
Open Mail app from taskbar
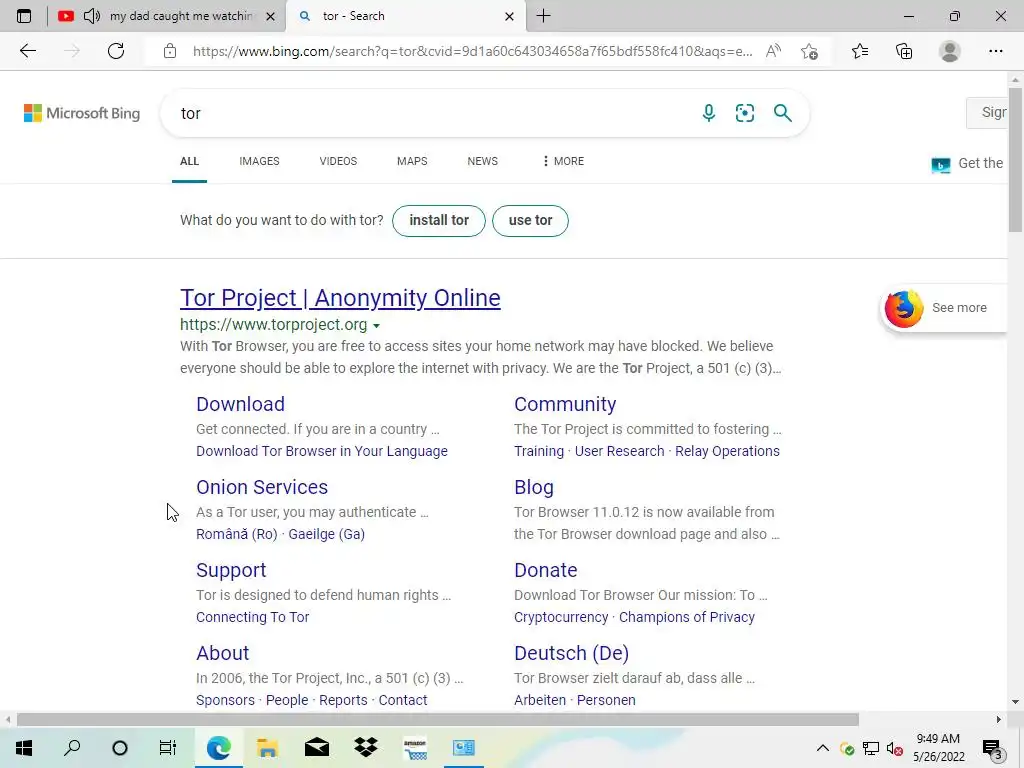pyautogui.click(x=317, y=748)
